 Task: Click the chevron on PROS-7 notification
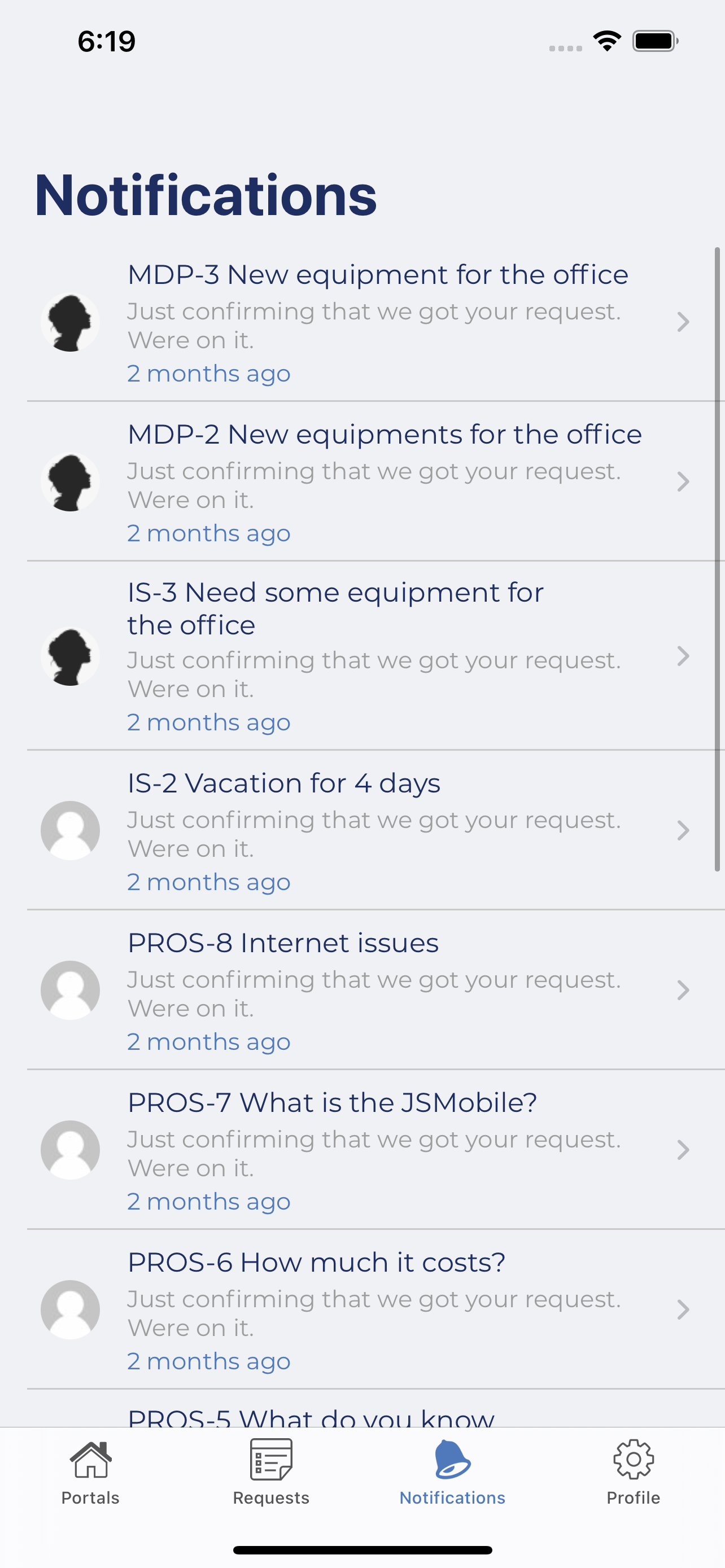click(x=683, y=1150)
